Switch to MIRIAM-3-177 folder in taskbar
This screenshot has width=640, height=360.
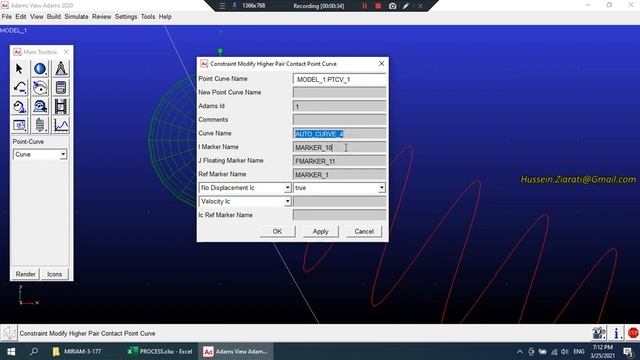click(77, 351)
